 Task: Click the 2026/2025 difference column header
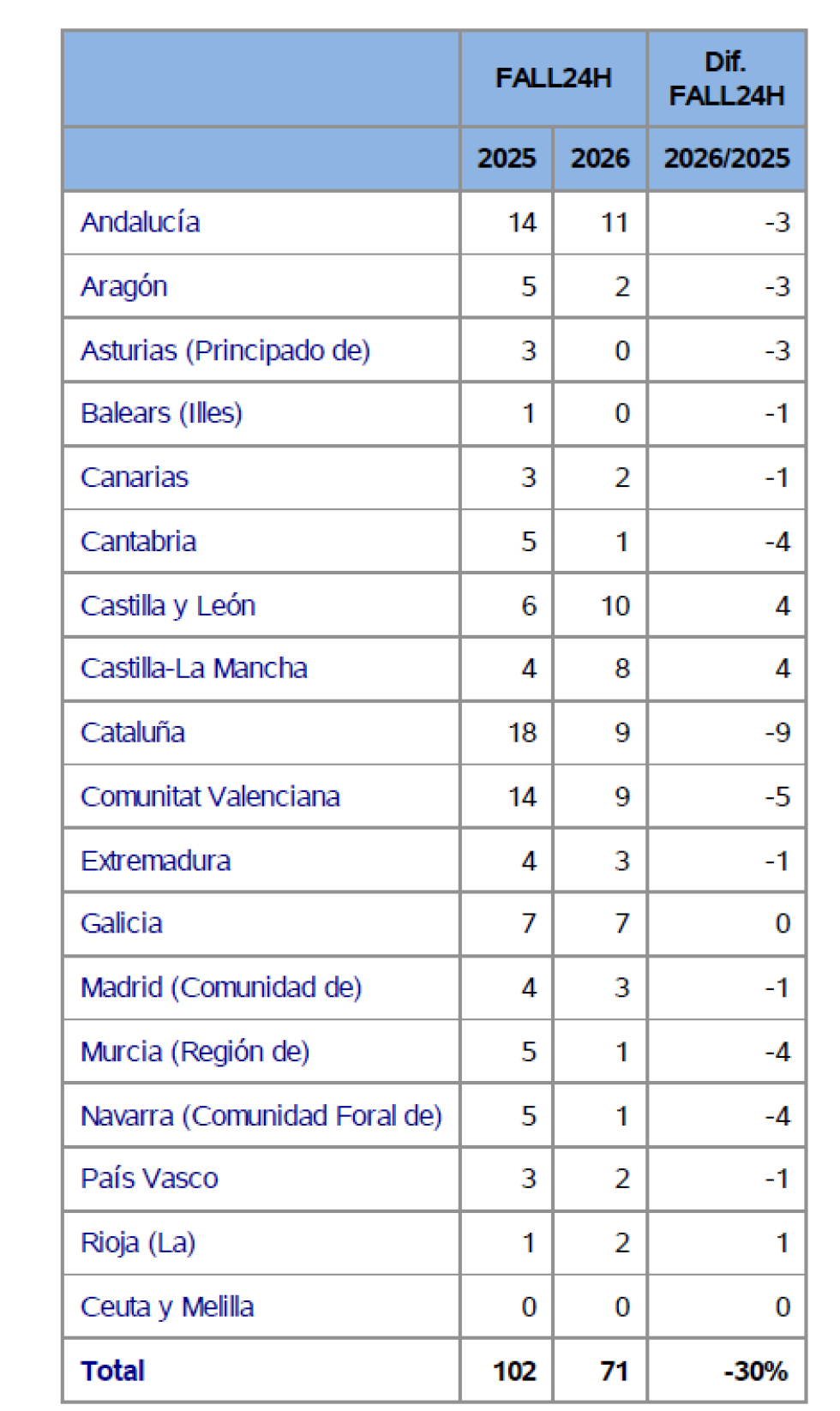[727, 159]
